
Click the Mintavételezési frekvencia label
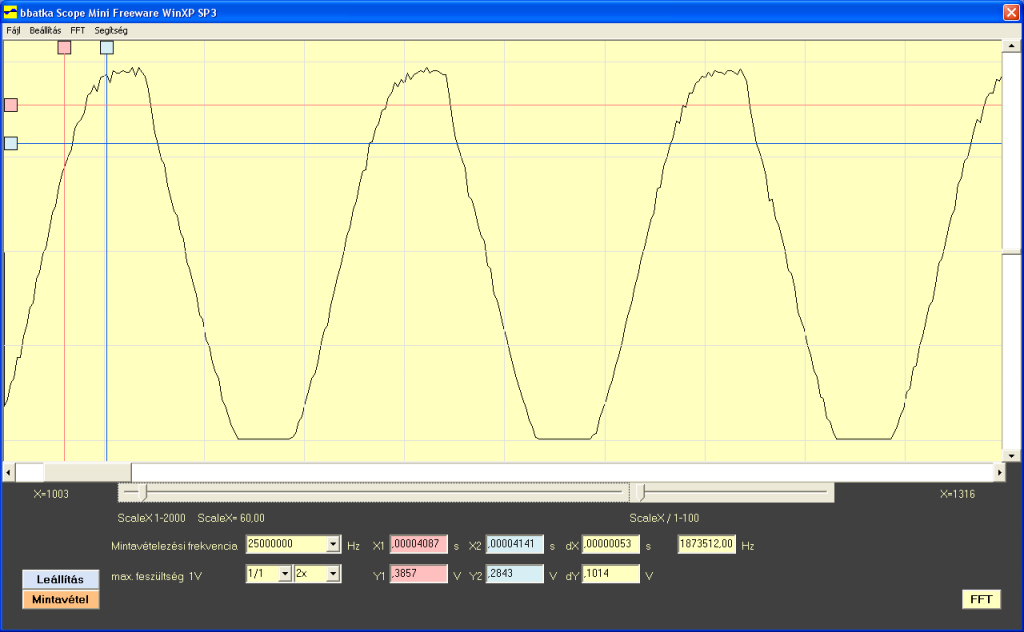pyautogui.click(x=174, y=546)
